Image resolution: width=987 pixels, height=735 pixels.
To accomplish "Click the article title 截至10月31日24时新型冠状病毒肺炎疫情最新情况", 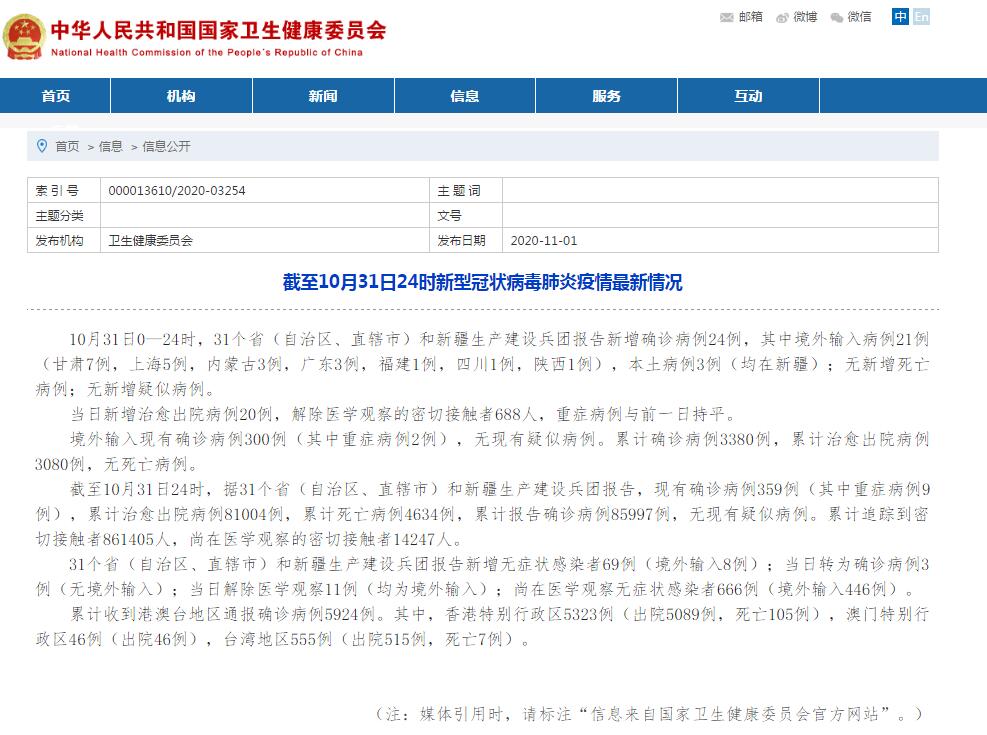I will 482,282.
